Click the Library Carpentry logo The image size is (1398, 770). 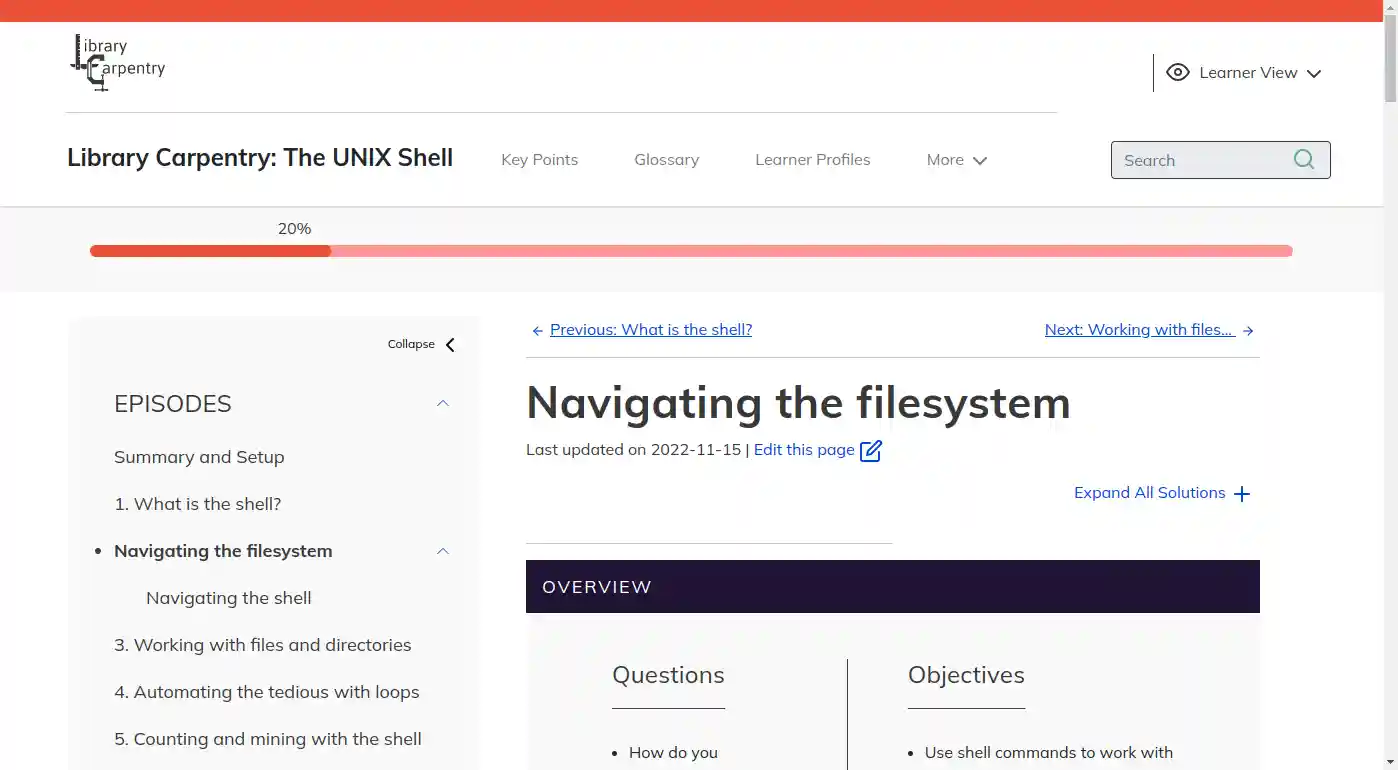[116, 61]
